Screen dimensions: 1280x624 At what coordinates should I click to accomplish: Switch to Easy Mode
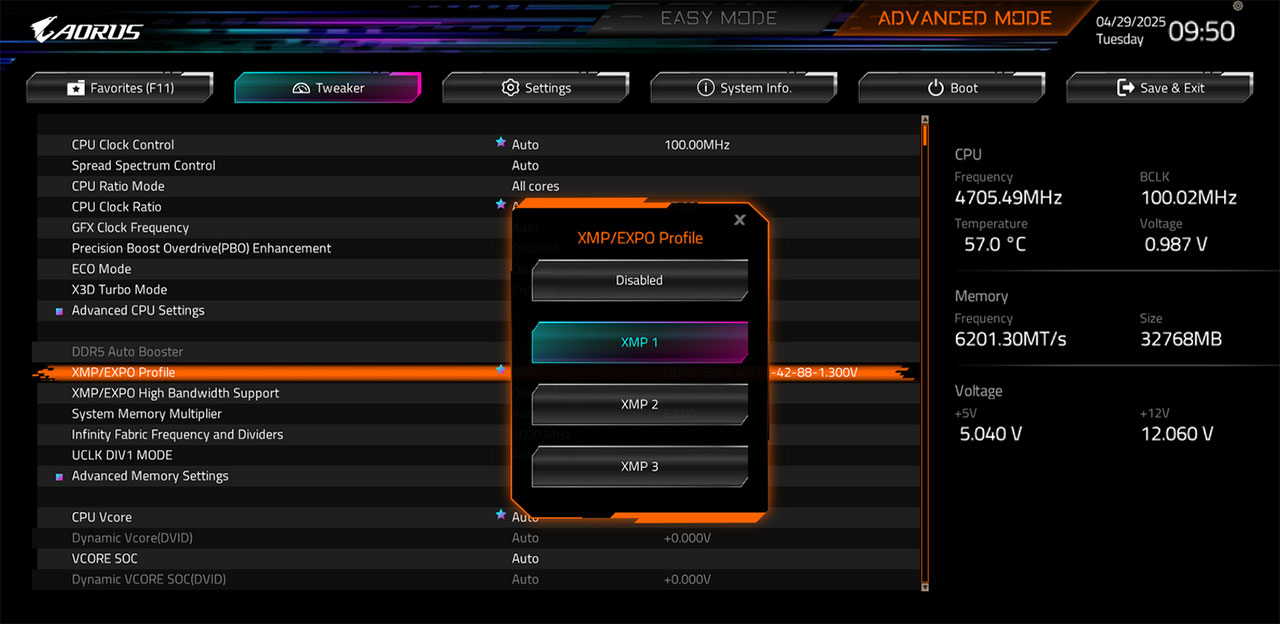718,18
